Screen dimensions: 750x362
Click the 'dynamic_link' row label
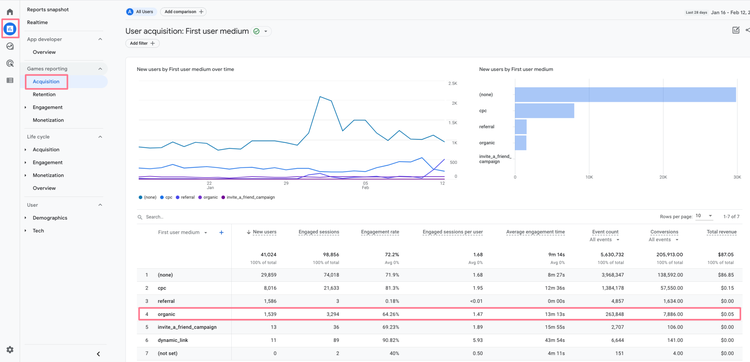pyautogui.click(x=172, y=340)
